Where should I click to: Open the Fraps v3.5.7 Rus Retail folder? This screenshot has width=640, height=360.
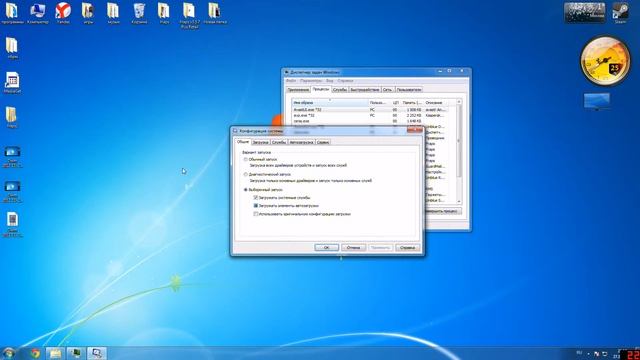(189, 15)
